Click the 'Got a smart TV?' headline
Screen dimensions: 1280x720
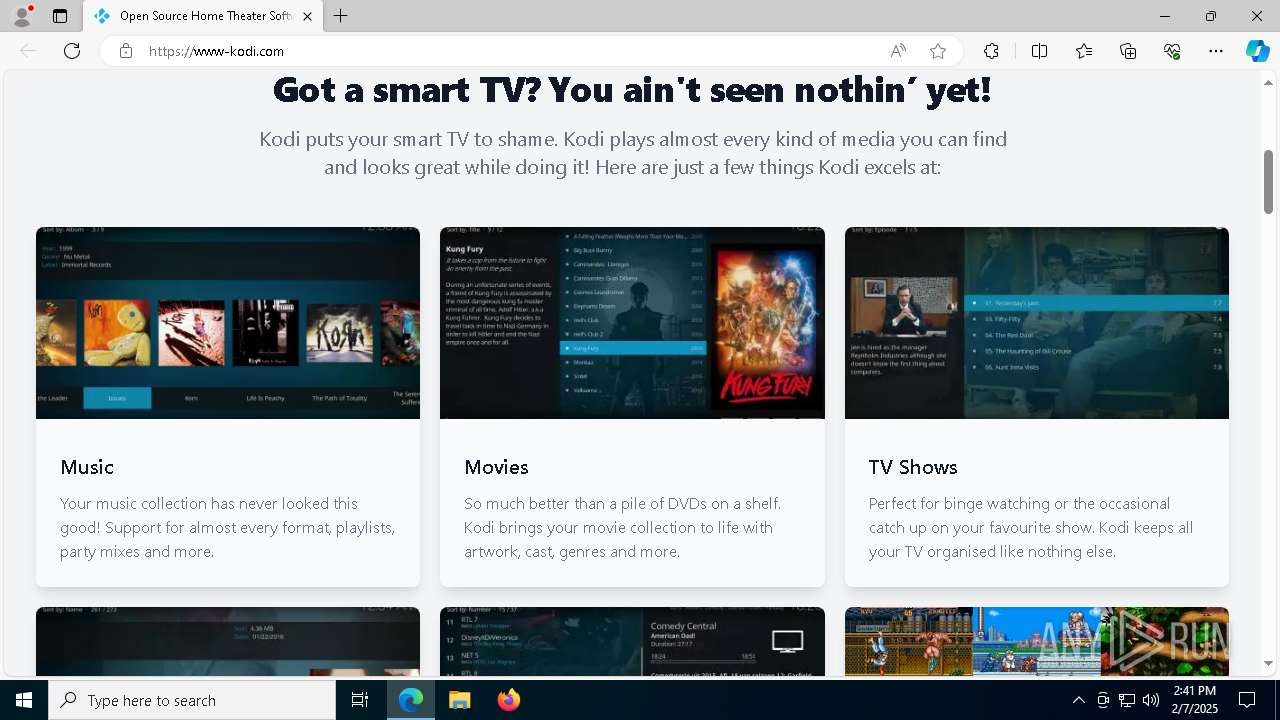pos(632,90)
